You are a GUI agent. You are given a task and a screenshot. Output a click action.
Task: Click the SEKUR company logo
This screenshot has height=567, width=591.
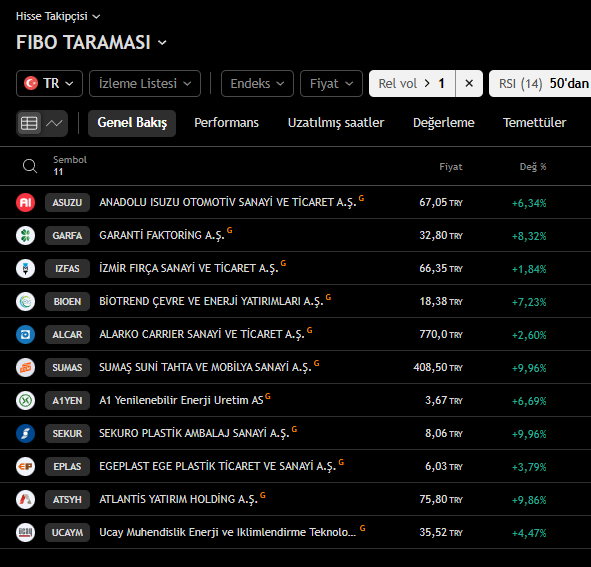(x=26, y=433)
